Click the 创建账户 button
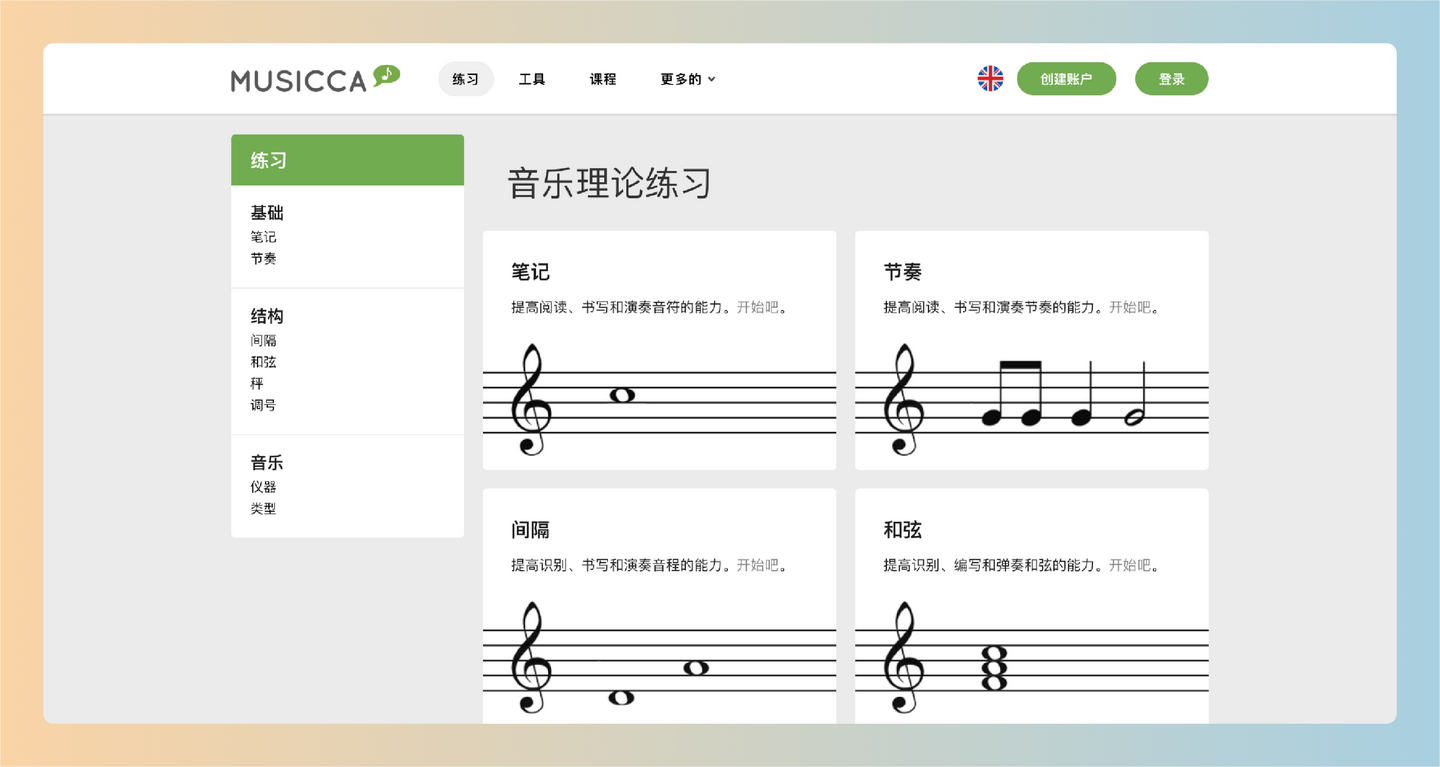The height and width of the screenshot is (767, 1440). pos(1066,78)
